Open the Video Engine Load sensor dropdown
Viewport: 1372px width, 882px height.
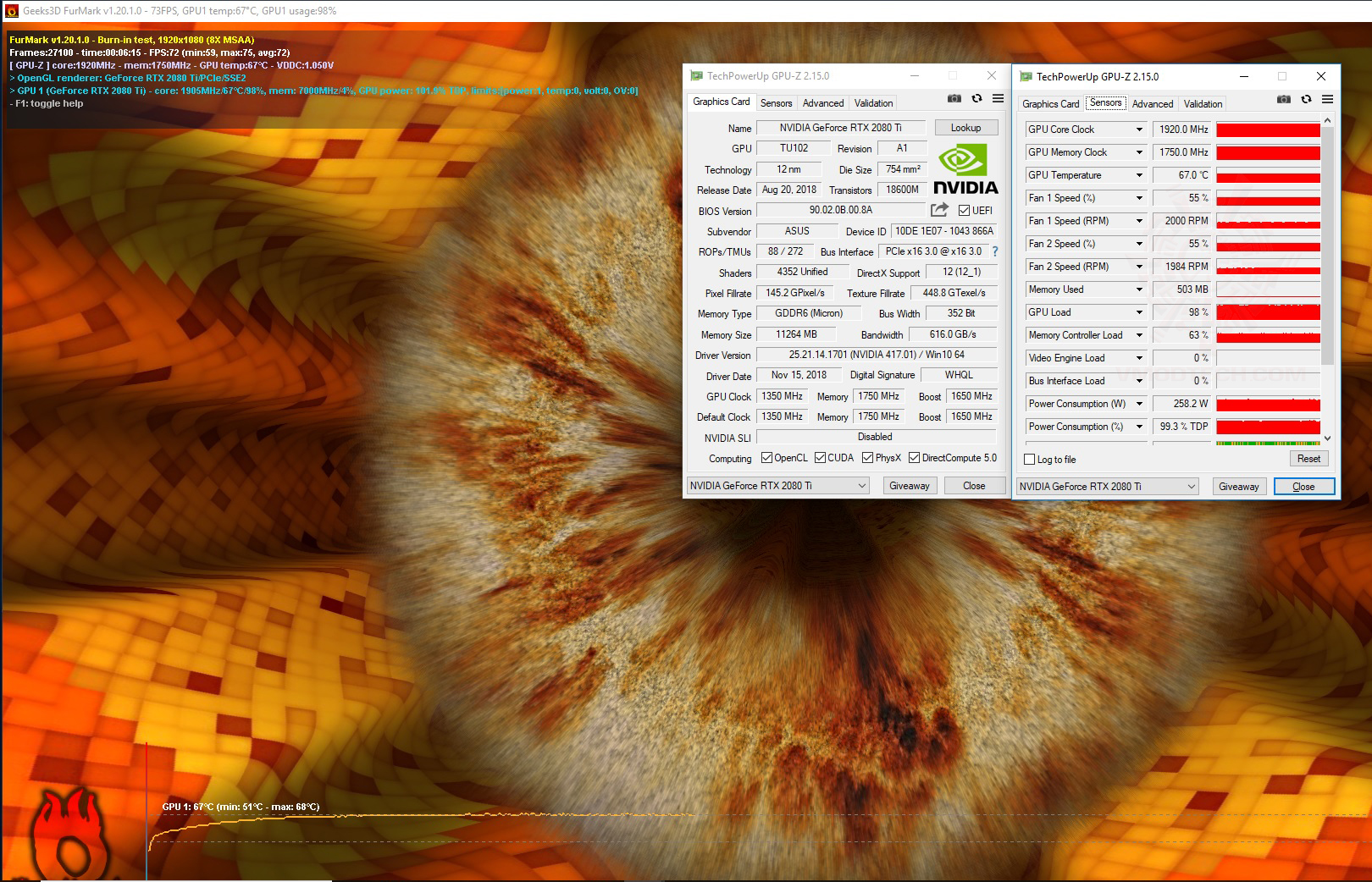(x=1139, y=358)
